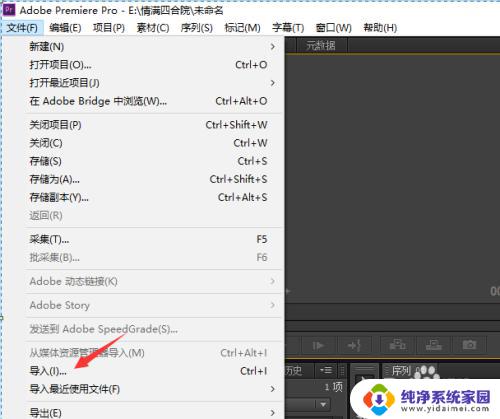Choose 存储为(A)... menu entry

(148, 179)
